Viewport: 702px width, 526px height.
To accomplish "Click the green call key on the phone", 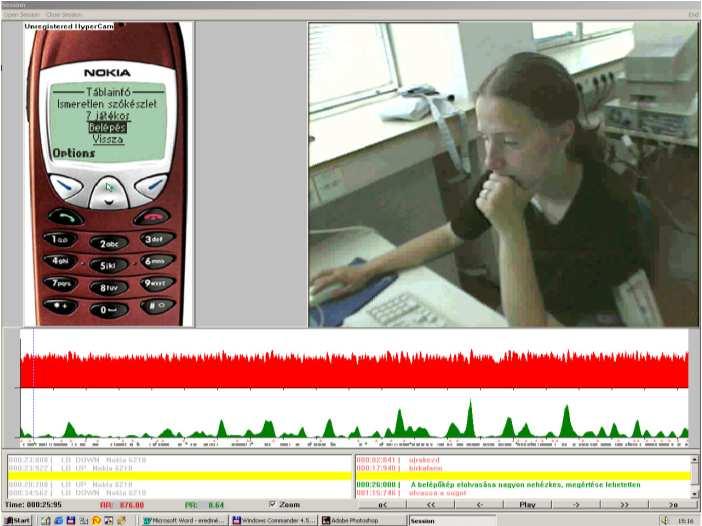I will pos(66,217).
